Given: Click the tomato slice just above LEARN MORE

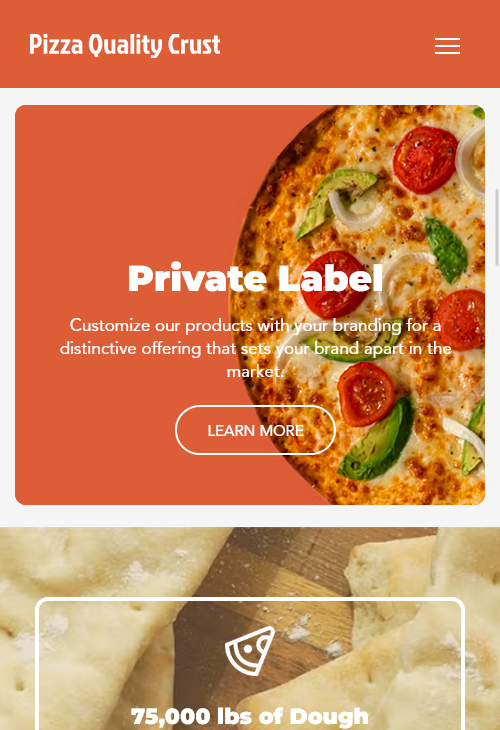Looking at the screenshot, I should pos(366,394).
